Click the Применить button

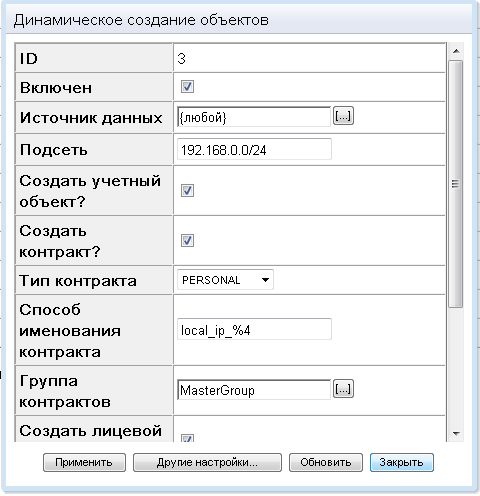coord(84,462)
